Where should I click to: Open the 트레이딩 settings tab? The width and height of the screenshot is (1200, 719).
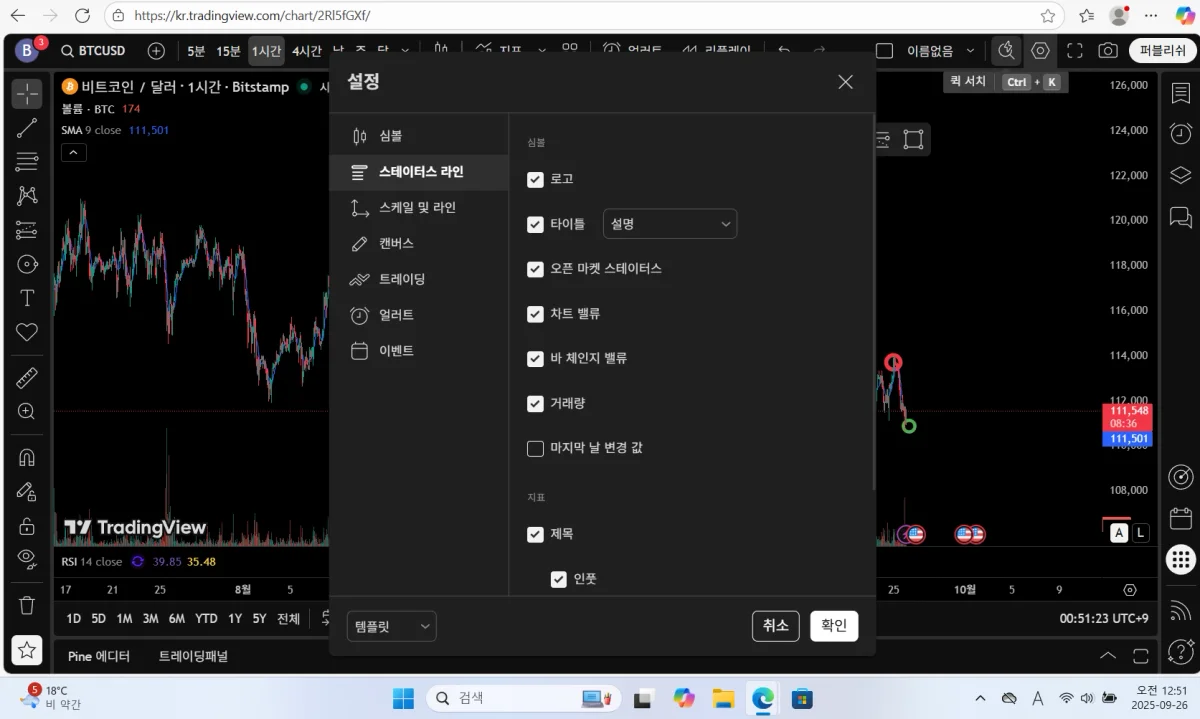point(399,279)
